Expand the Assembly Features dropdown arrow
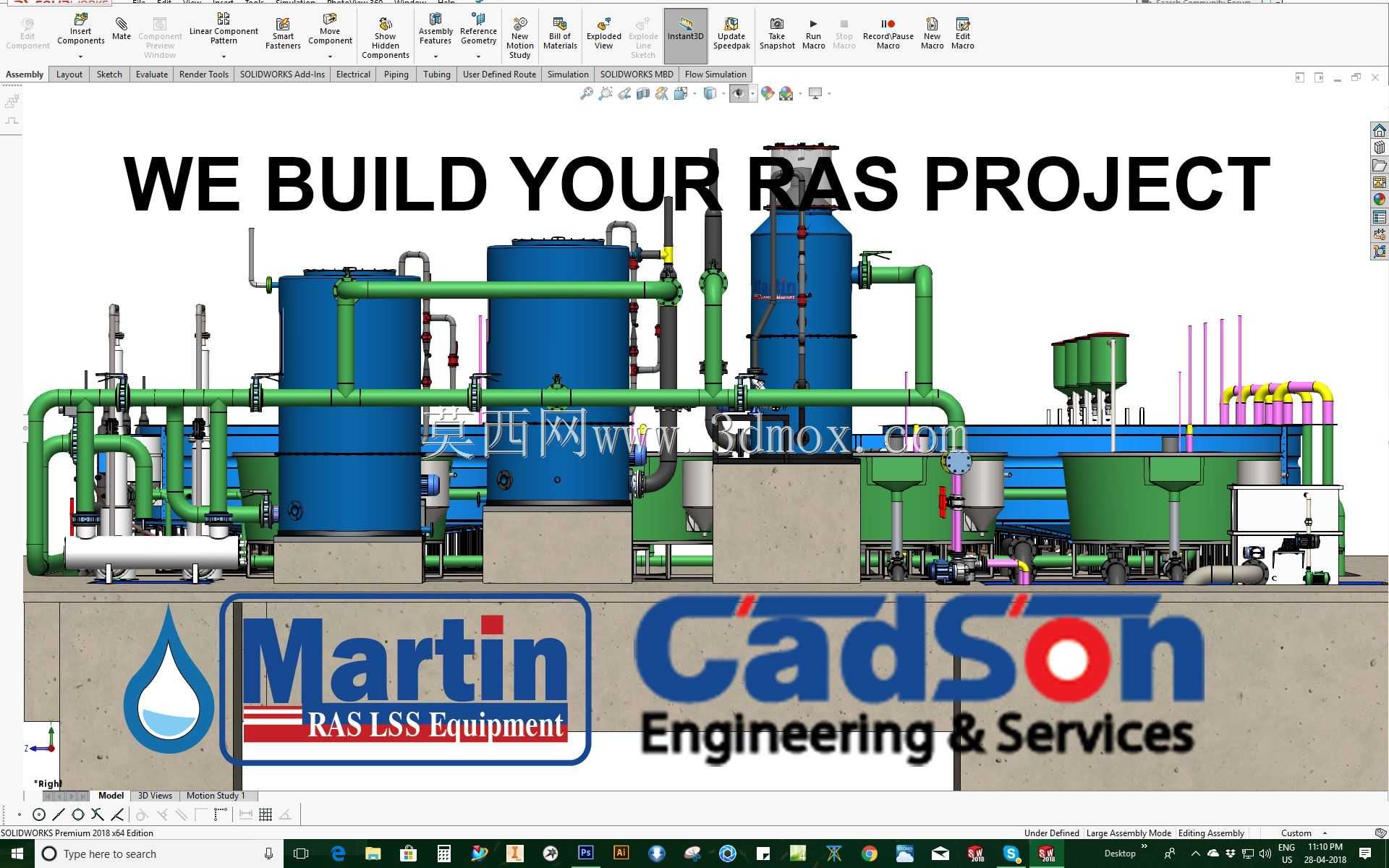The height and width of the screenshot is (868, 1389). click(x=436, y=56)
